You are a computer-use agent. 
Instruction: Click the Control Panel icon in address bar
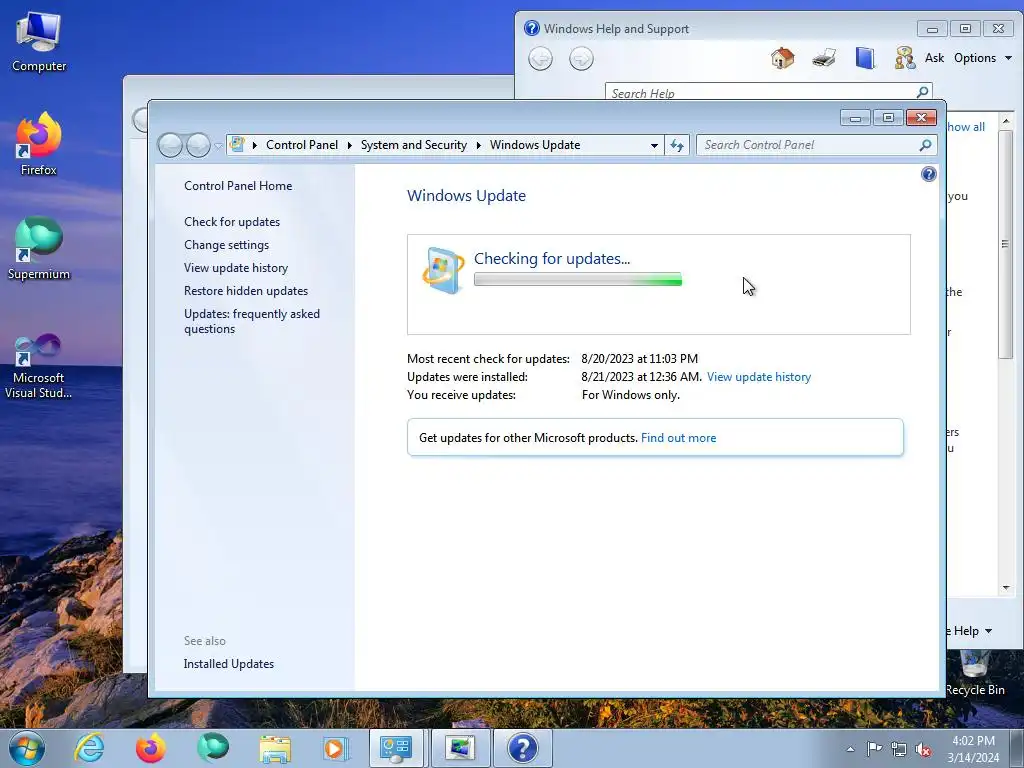238,144
